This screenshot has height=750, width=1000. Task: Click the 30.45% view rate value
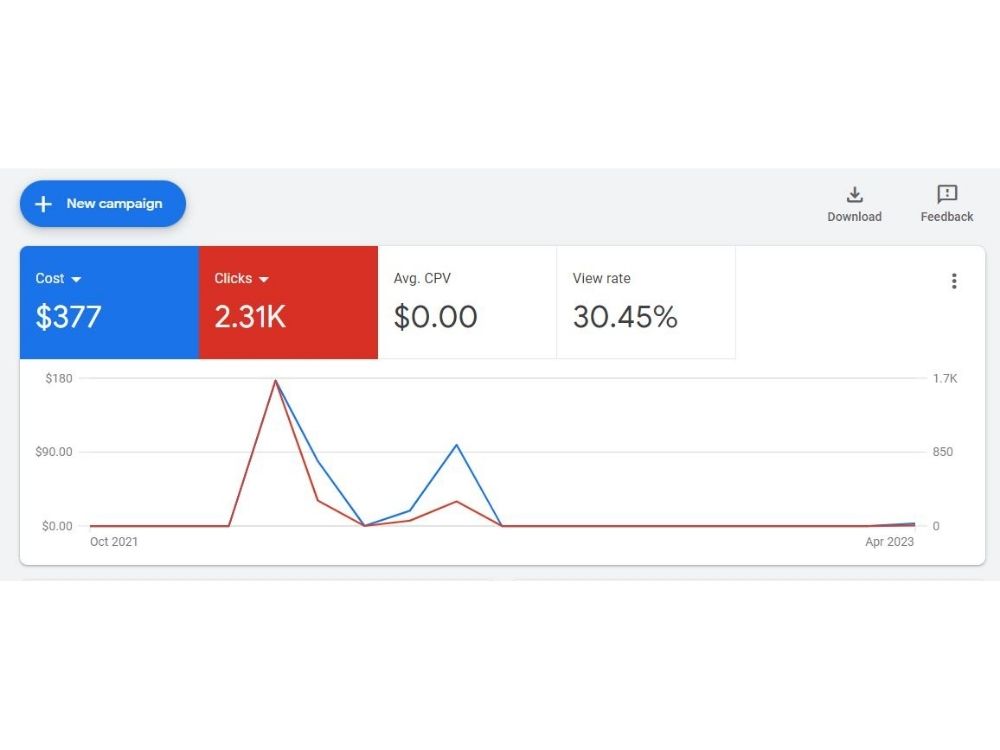625,317
